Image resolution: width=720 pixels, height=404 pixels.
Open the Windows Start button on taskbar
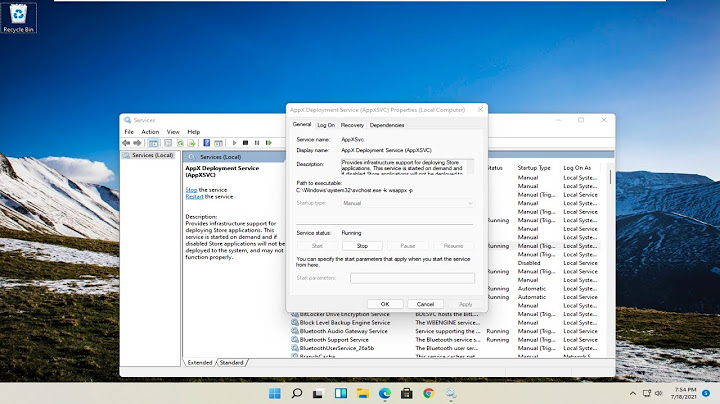(275, 393)
